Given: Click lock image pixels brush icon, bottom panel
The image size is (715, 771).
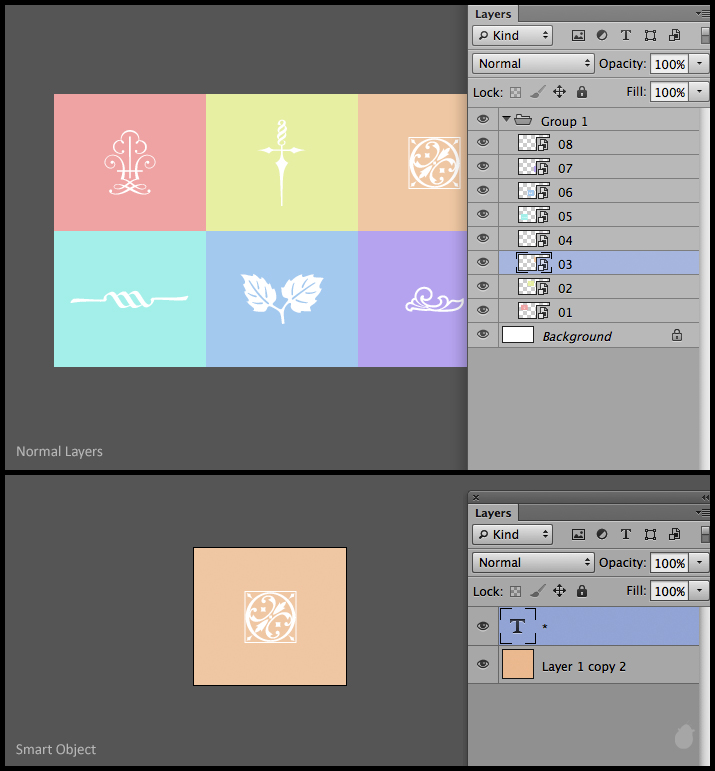Looking at the screenshot, I should click(x=537, y=591).
